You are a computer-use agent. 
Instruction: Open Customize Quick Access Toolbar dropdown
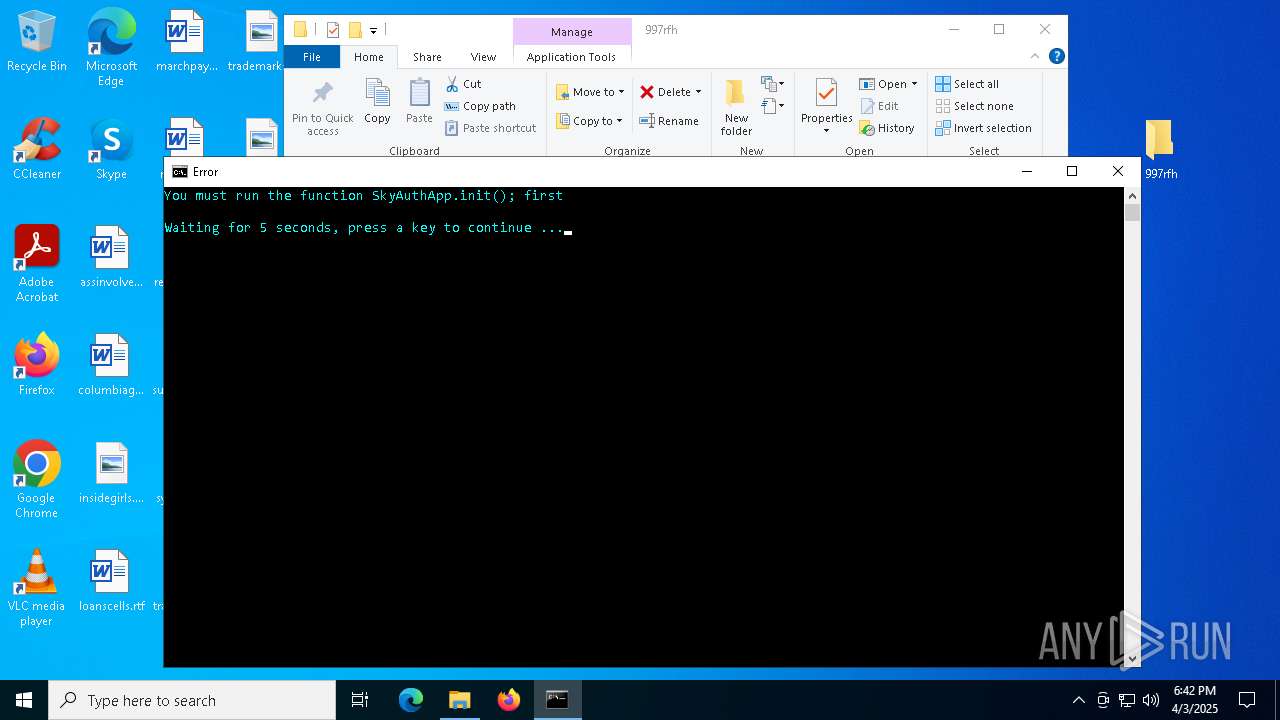373,30
